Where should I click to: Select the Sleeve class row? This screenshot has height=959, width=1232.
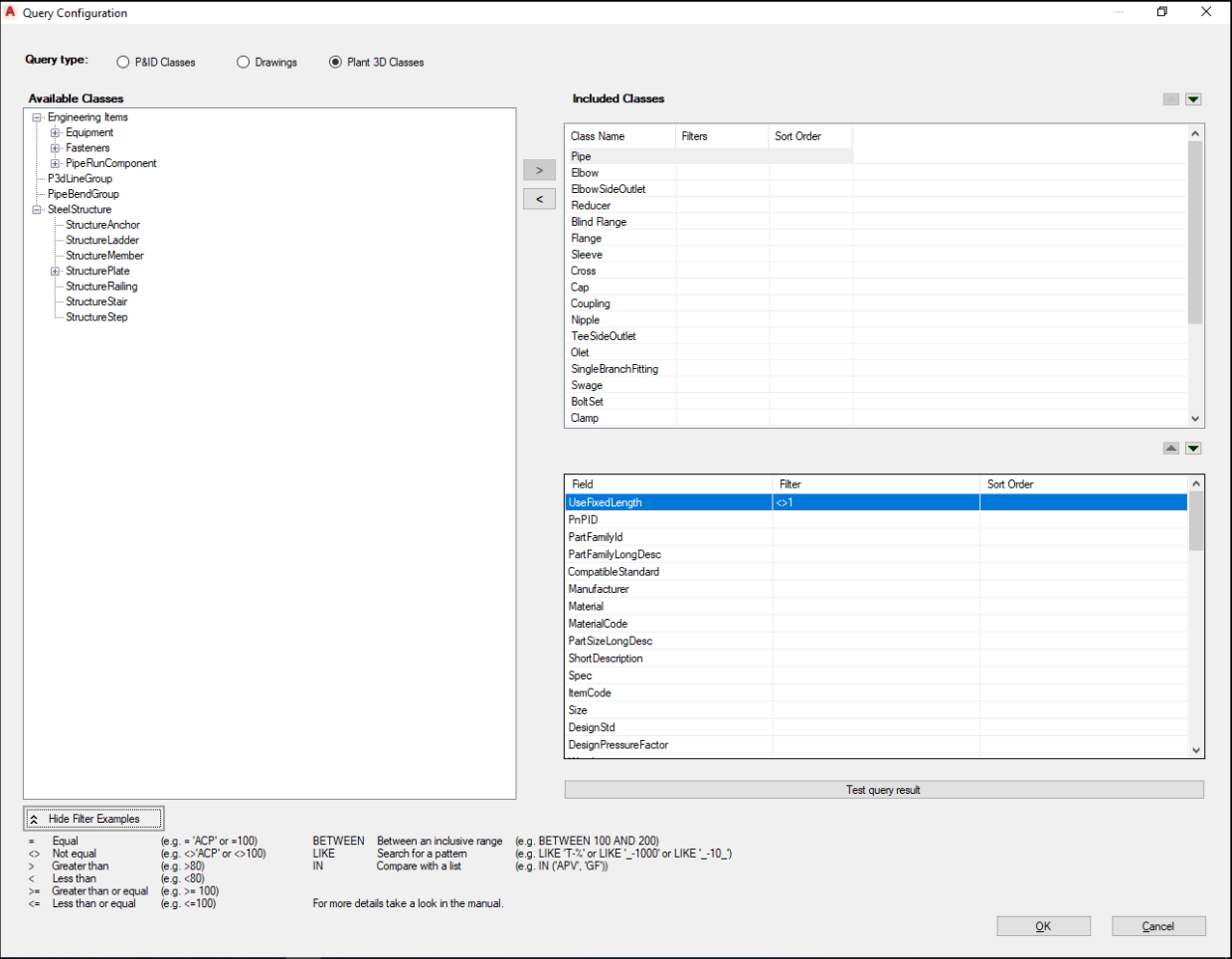875,255
